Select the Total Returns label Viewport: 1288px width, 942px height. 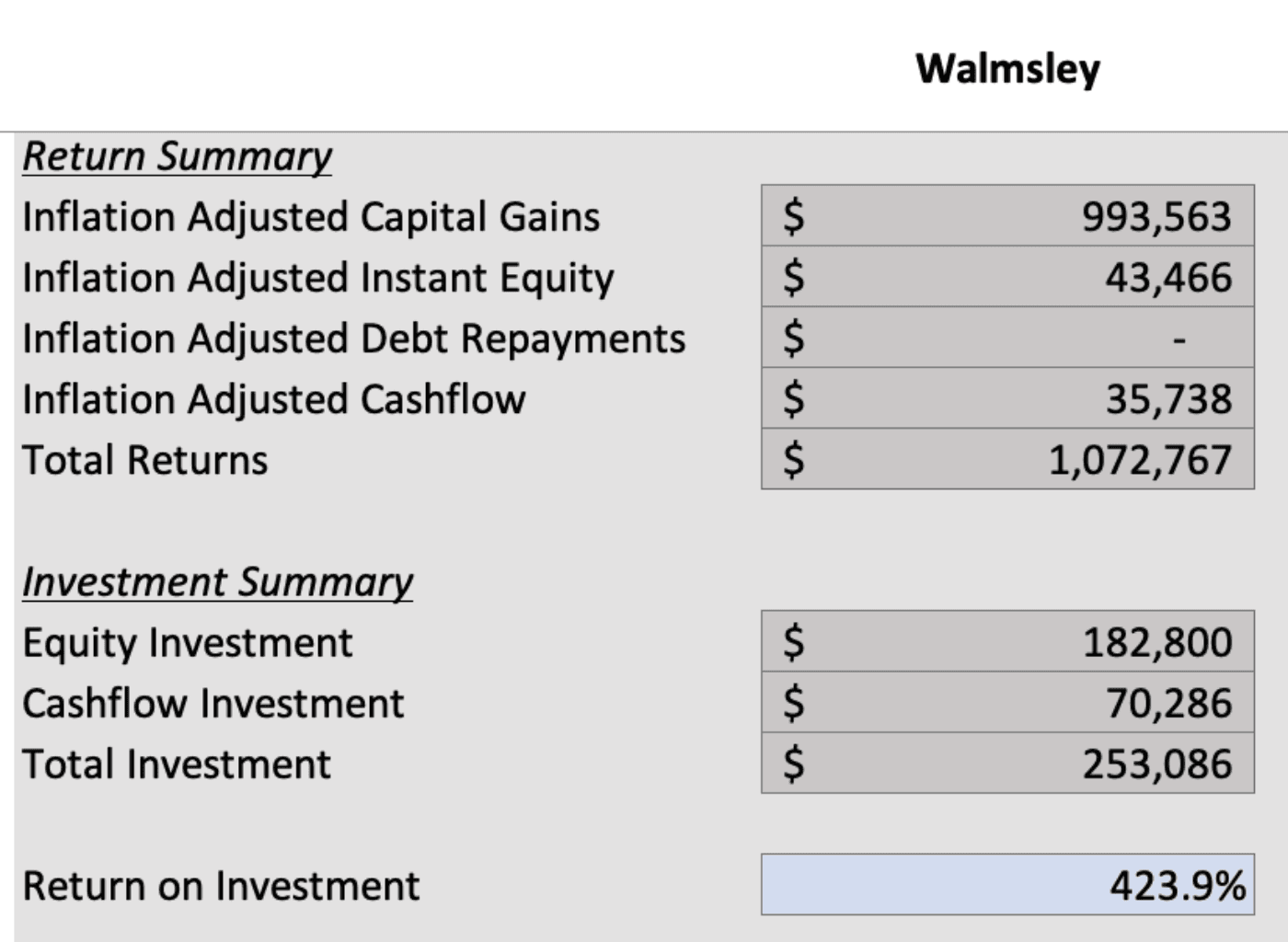coord(144,460)
